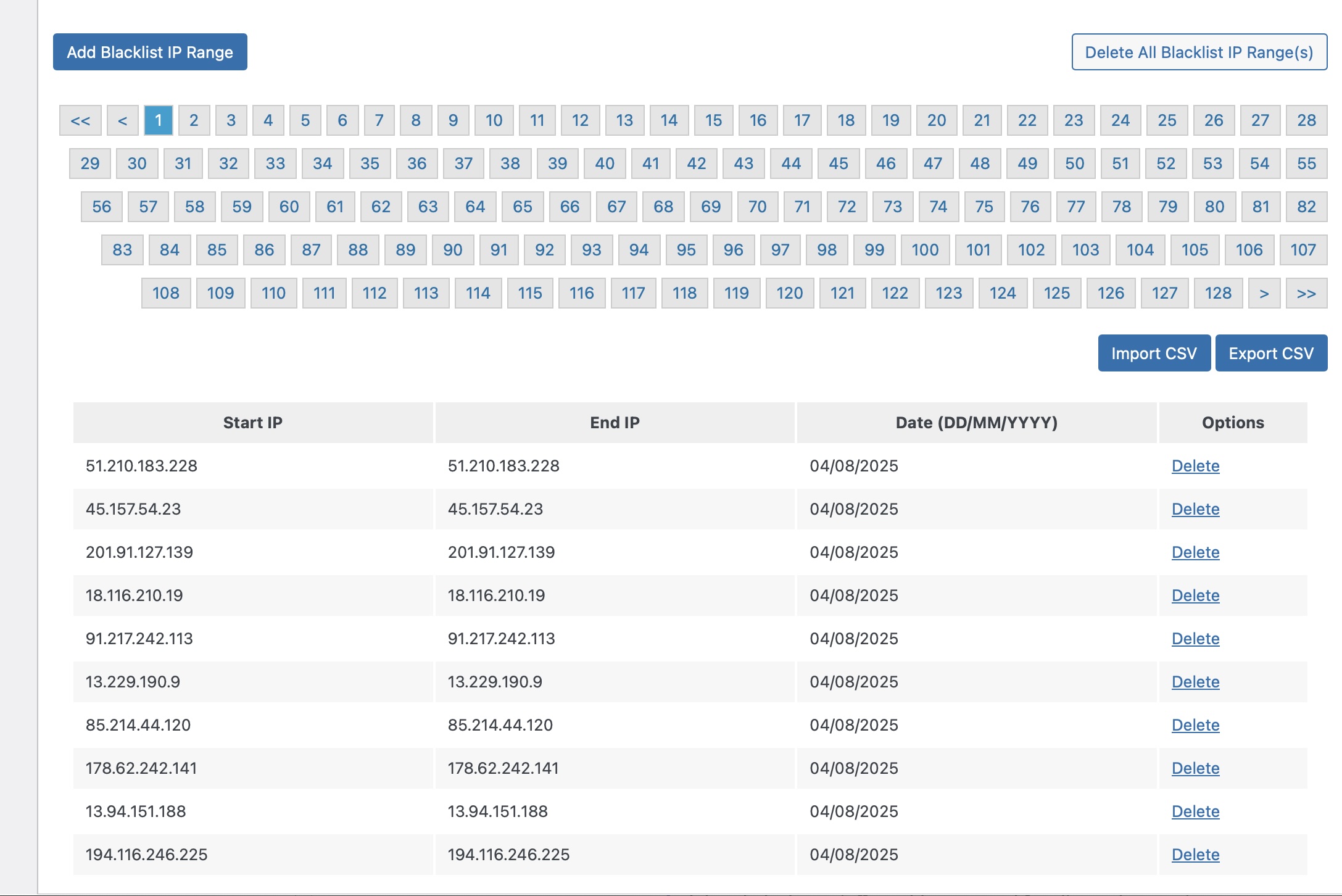The width and height of the screenshot is (1342, 896).
Task: Jump to last page with >> arrow
Action: click(1306, 293)
